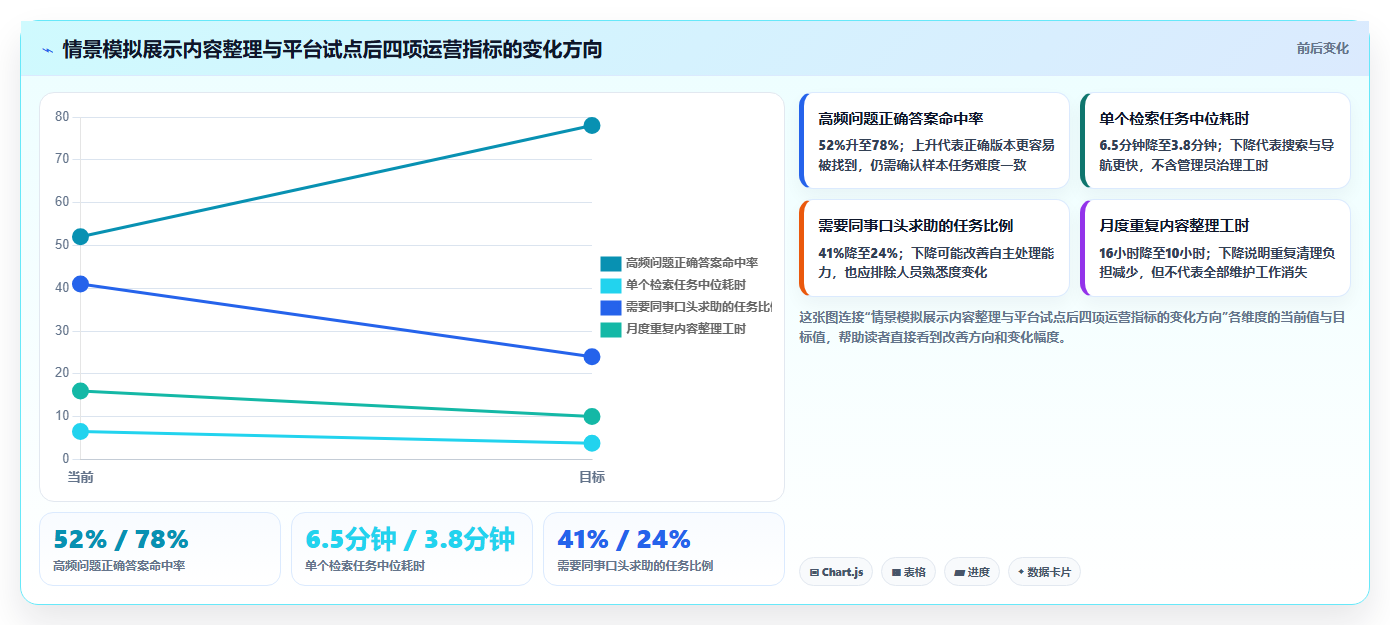Select the 52 current point of the hit-rate line
This screenshot has width=1390, height=625.
coord(80,237)
